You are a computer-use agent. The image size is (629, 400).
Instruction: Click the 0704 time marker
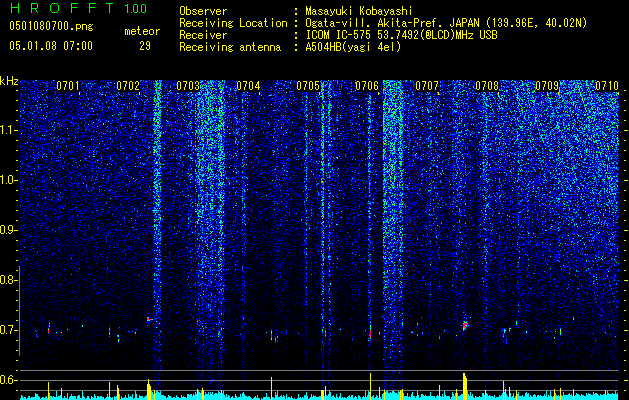pos(248,86)
